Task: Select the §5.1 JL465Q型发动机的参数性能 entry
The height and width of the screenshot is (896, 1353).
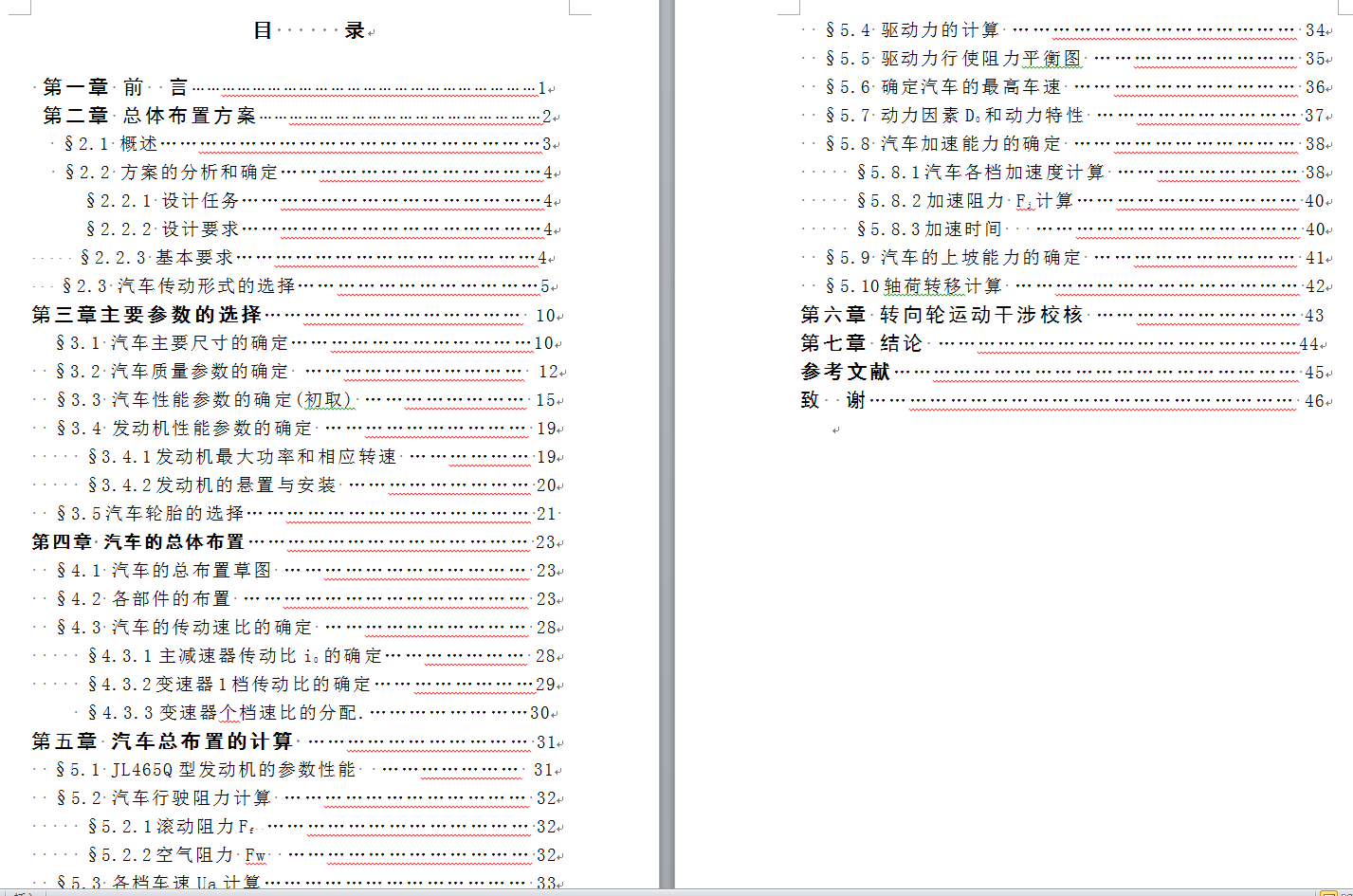Action: pyautogui.click(x=304, y=770)
